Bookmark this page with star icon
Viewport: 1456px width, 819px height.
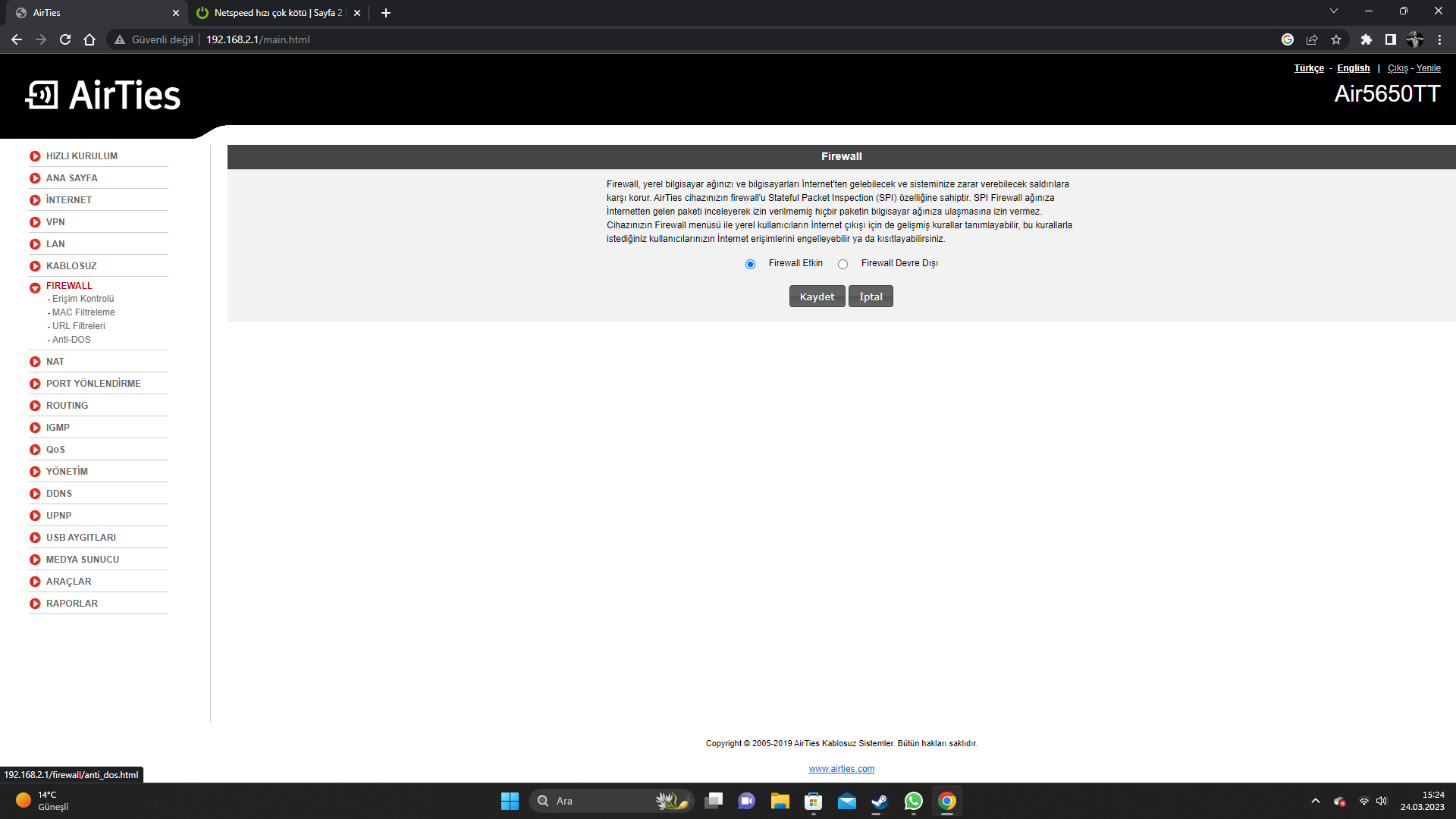[1336, 39]
